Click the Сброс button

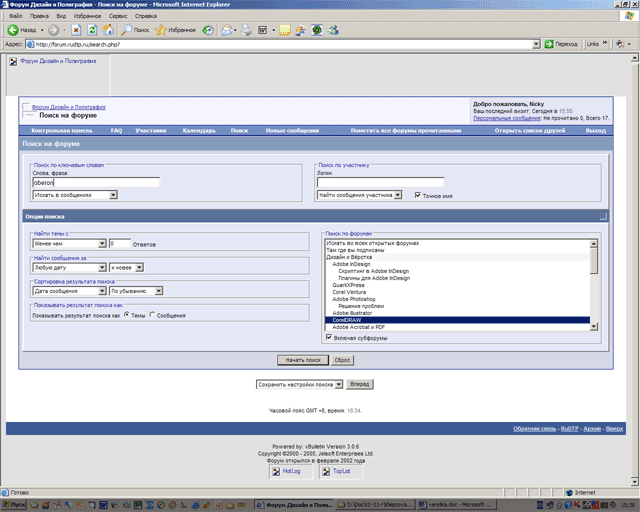click(342, 360)
